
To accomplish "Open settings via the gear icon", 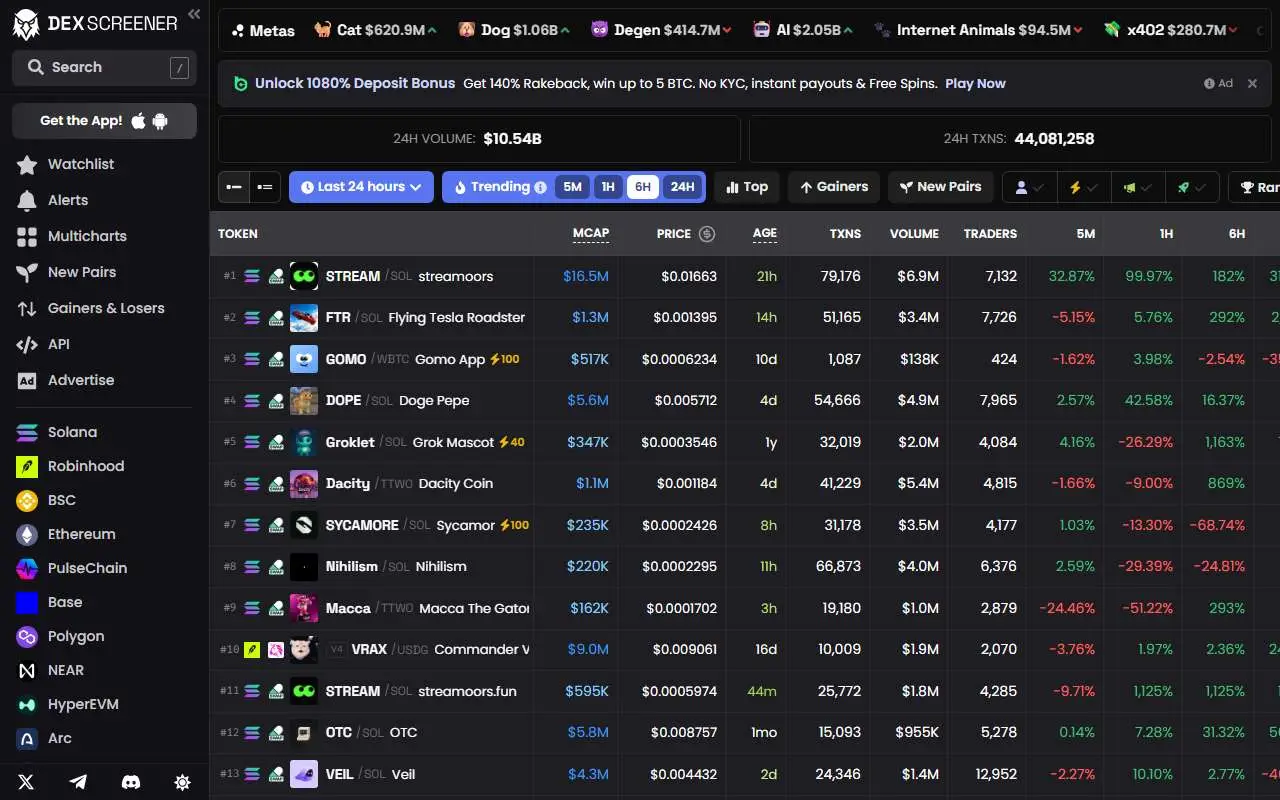I will 182,782.
